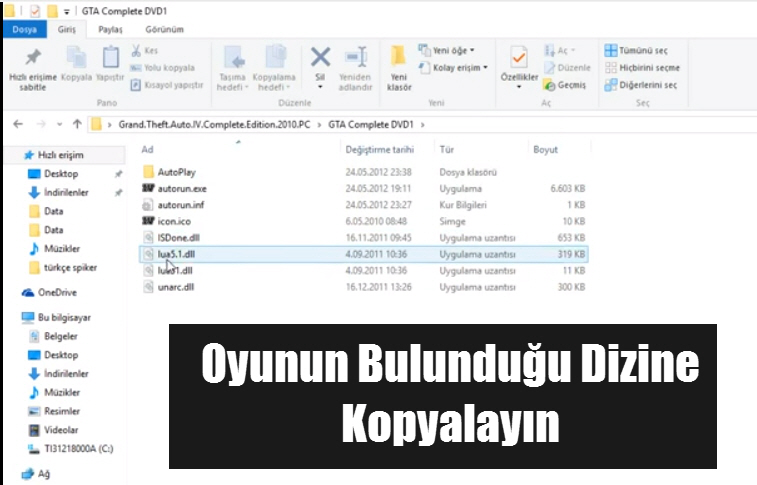Sort by Boyut column header

click(x=546, y=150)
